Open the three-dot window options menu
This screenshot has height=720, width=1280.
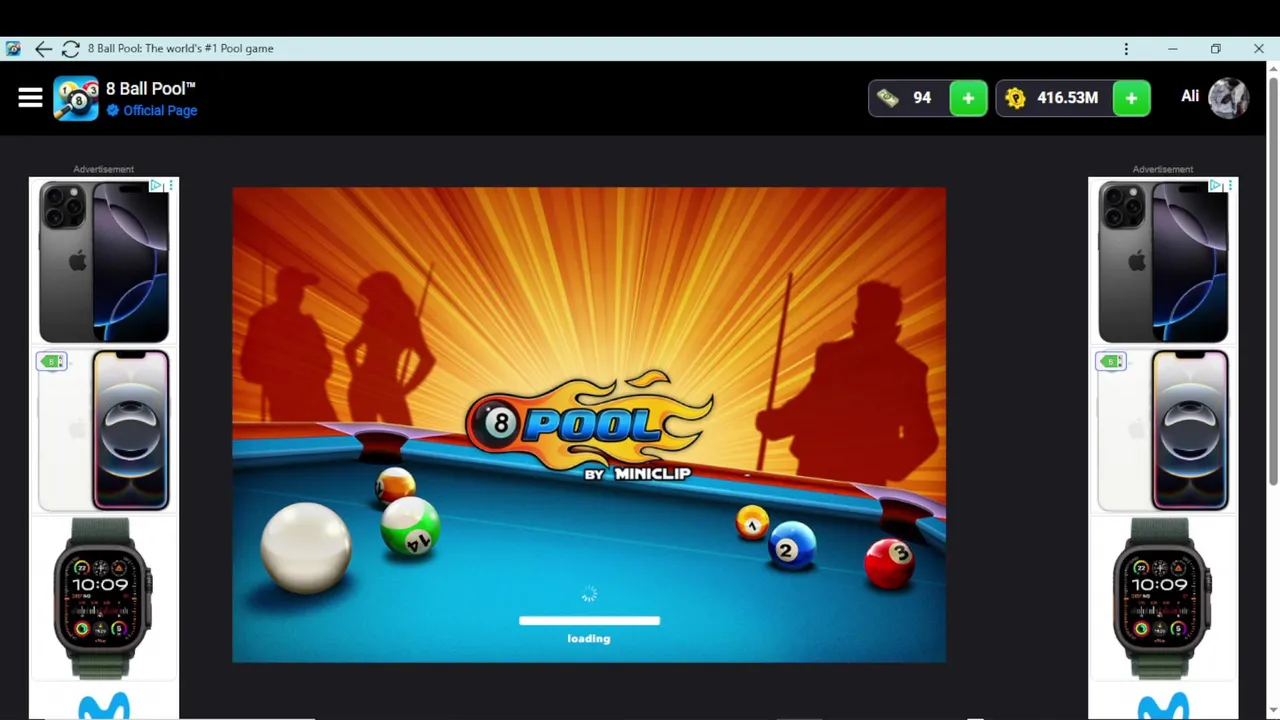coord(1126,48)
